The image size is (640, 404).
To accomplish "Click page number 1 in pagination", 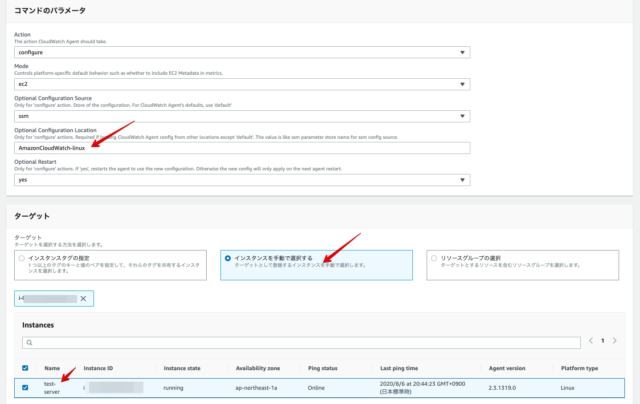I will (x=602, y=341).
